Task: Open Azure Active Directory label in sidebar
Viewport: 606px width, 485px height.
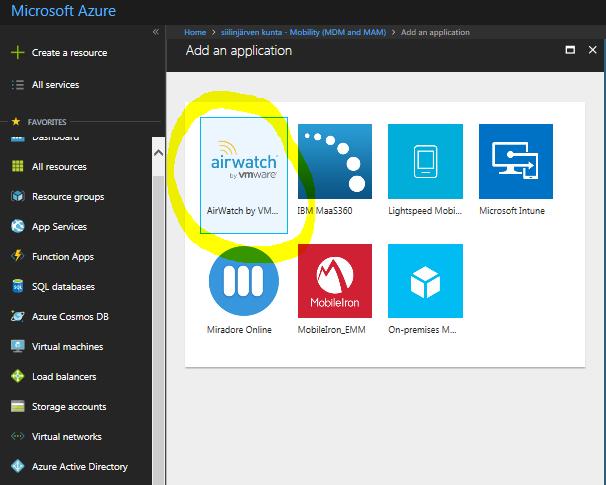Action: coord(80,467)
